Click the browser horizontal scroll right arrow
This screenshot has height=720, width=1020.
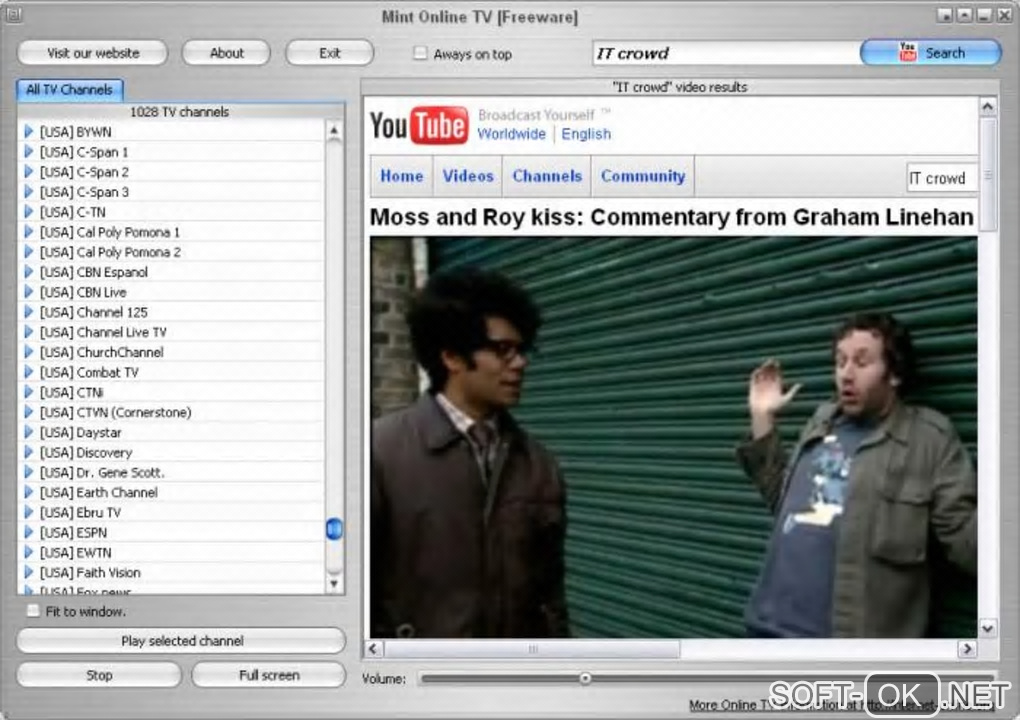[967, 648]
